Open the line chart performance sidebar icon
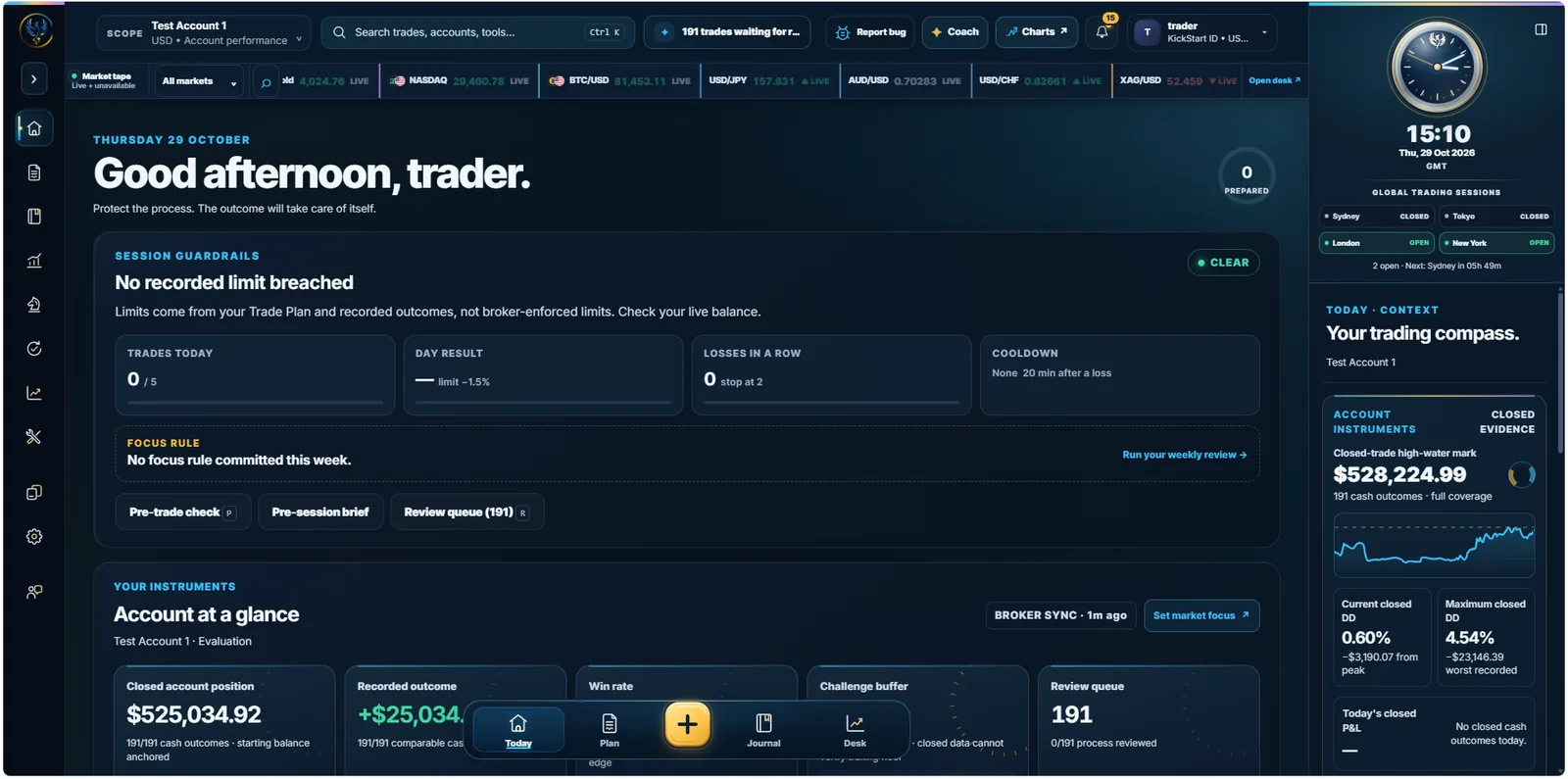The height and width of the screenshot is (779, 1568). [x=34, y=393]
